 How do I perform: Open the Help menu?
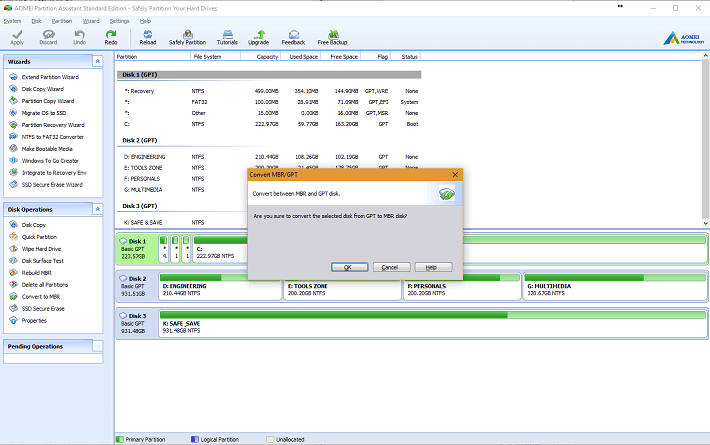click(145, 21)
